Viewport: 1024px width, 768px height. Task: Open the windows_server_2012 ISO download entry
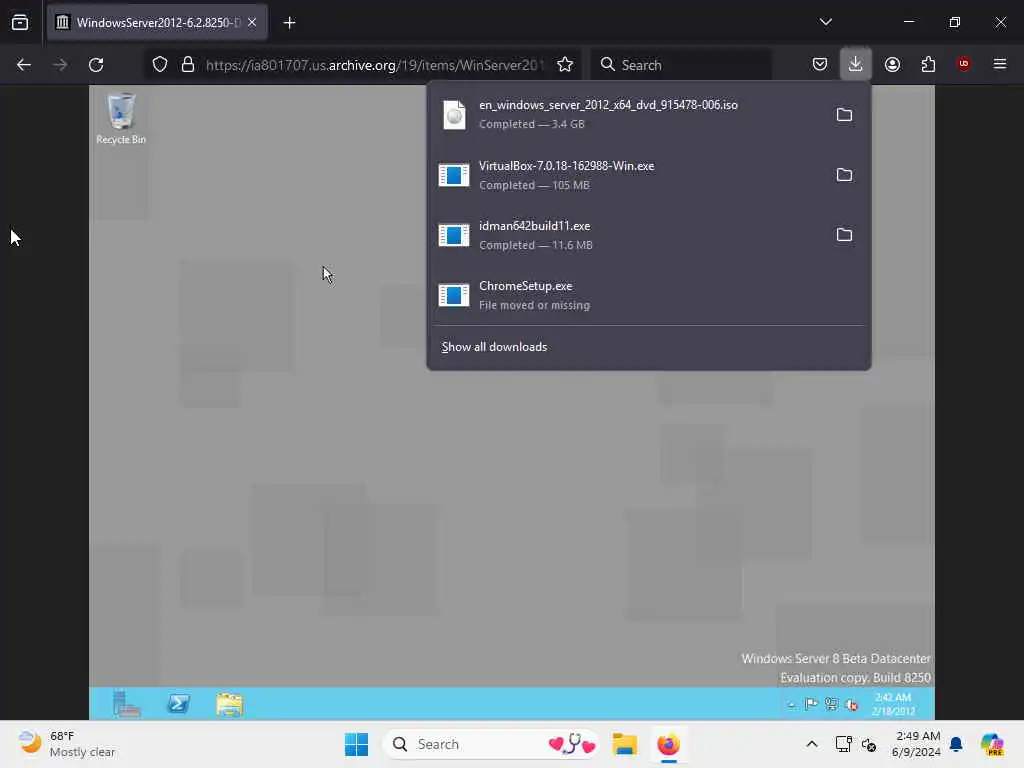click(627, 114)
